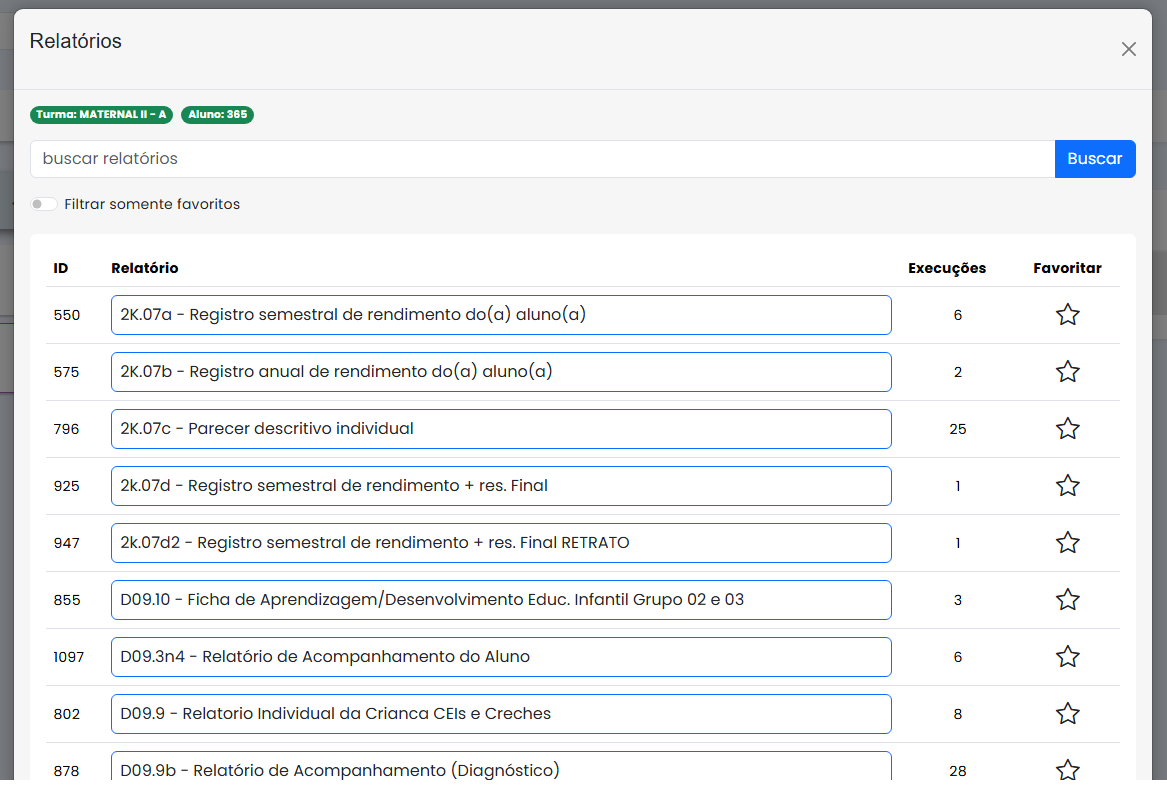Focus the buscar relatórios search field
This screenshot has height=787, width=1167.
(x=542, y=159)
